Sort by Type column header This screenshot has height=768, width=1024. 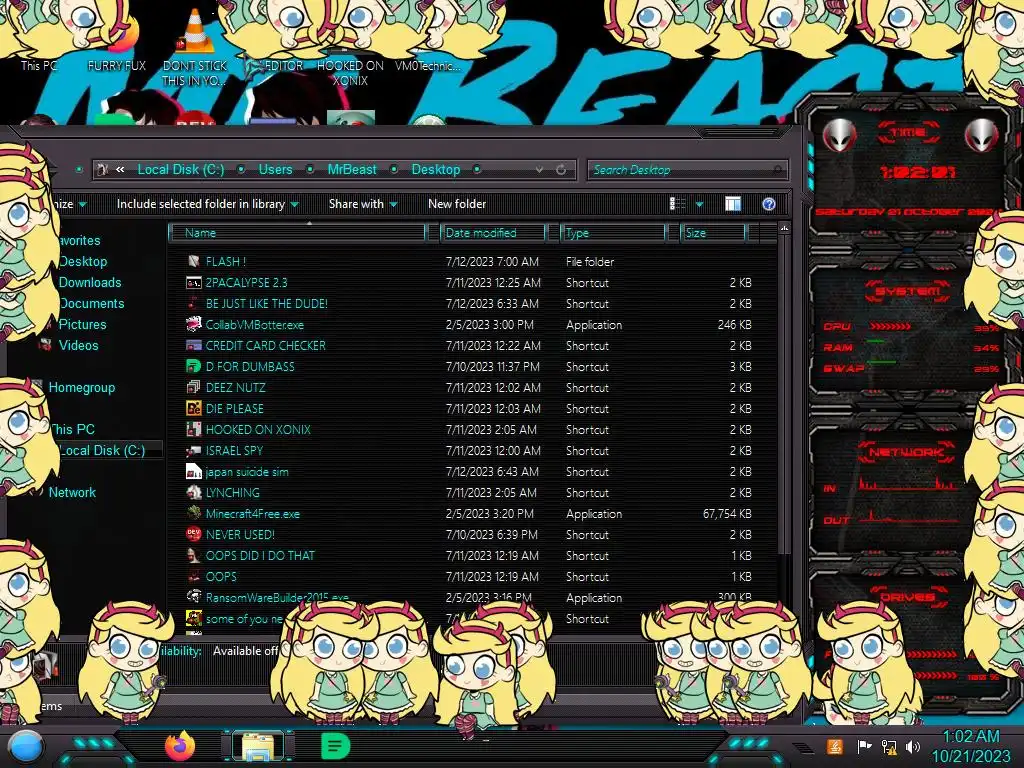pyautogui.click(x=613, y=232)
